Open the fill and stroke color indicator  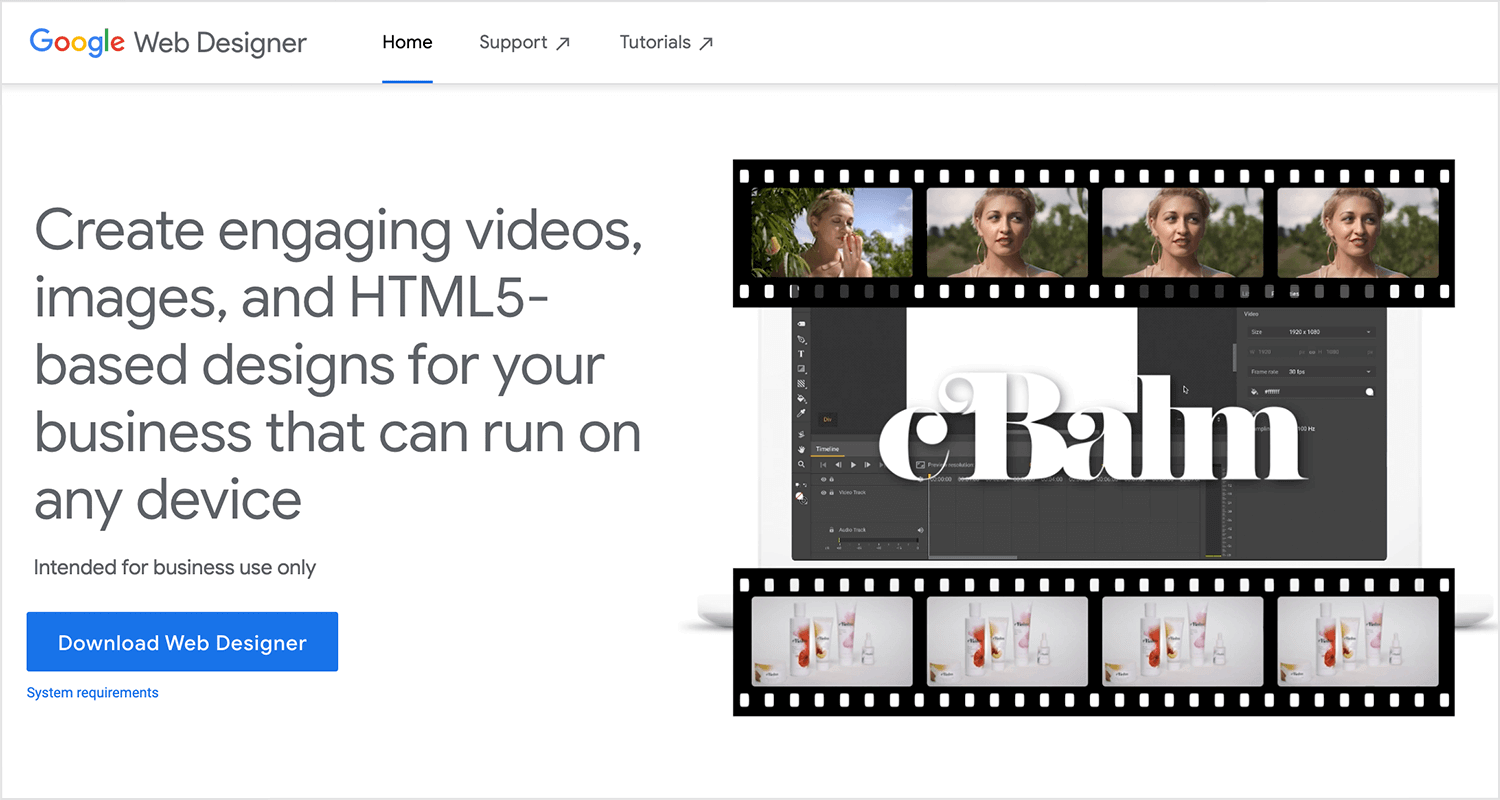800,497
